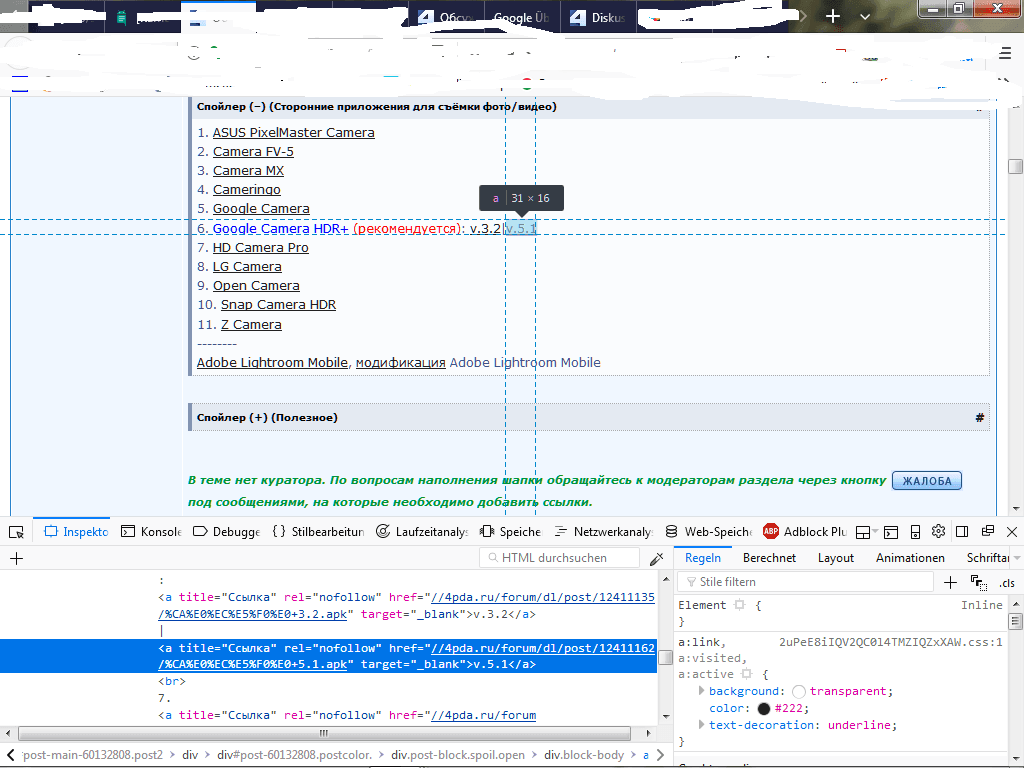Image resolution: width=1024 pixels, height=768 pixels.
Task: Click the transparent background color swatch
Action: 798,692
